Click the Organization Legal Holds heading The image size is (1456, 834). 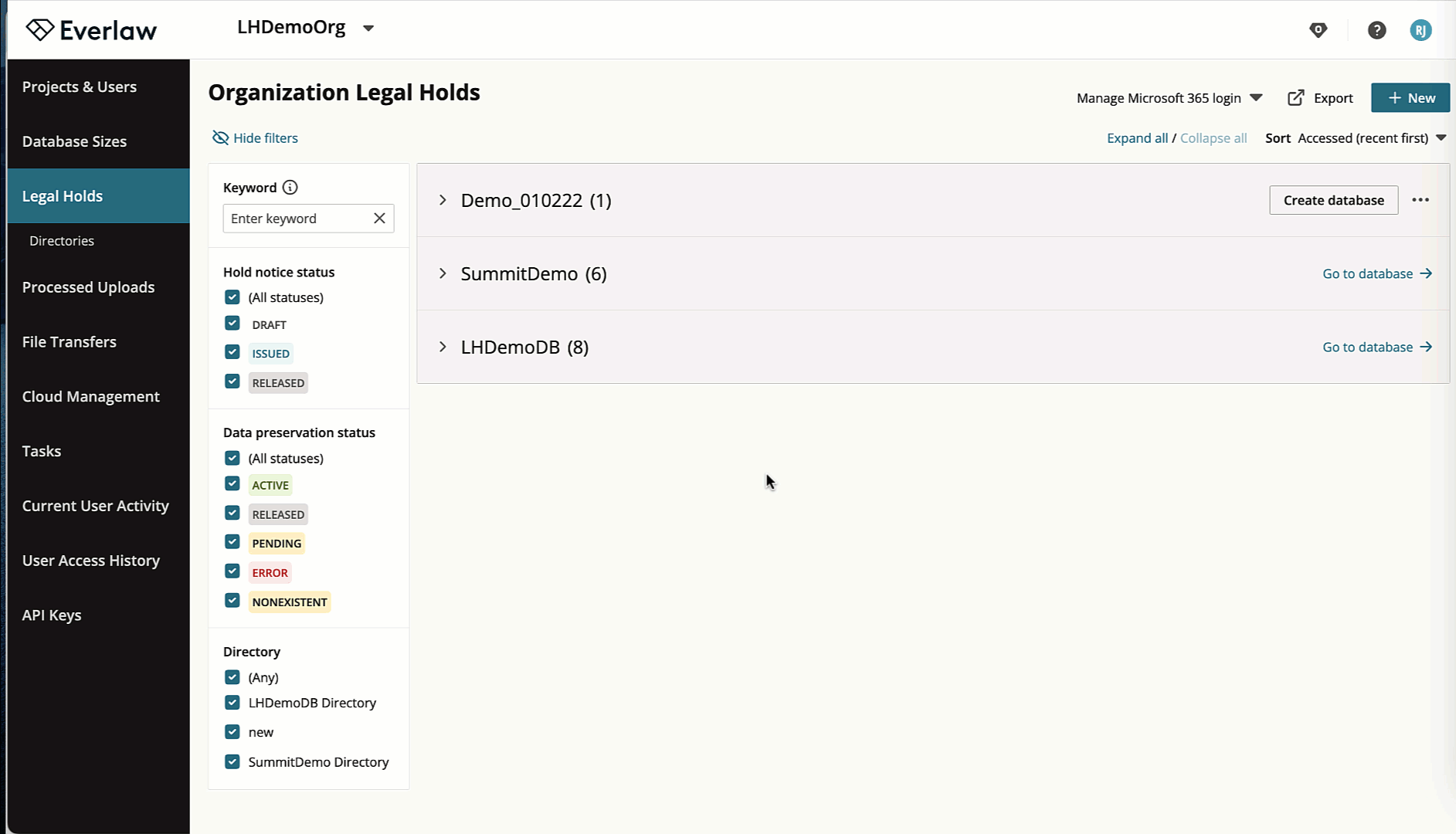(344, 93)
